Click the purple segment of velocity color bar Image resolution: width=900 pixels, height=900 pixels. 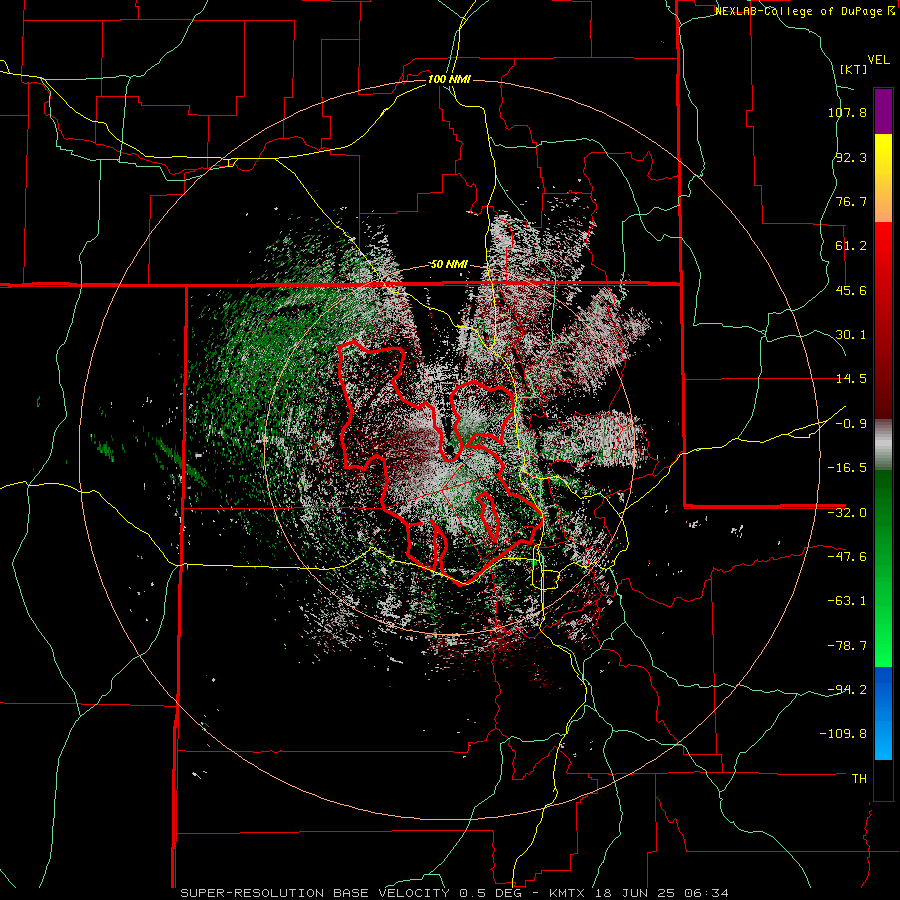883,111
